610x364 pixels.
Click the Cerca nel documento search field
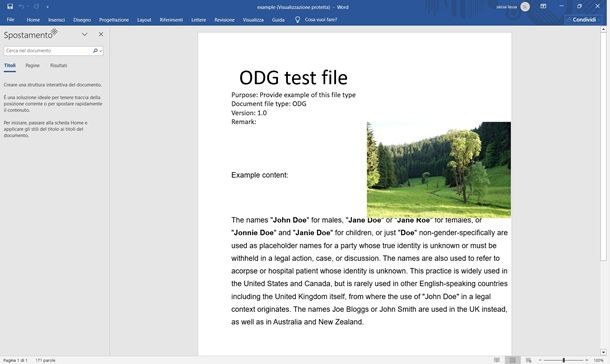(x=48, y=51)
